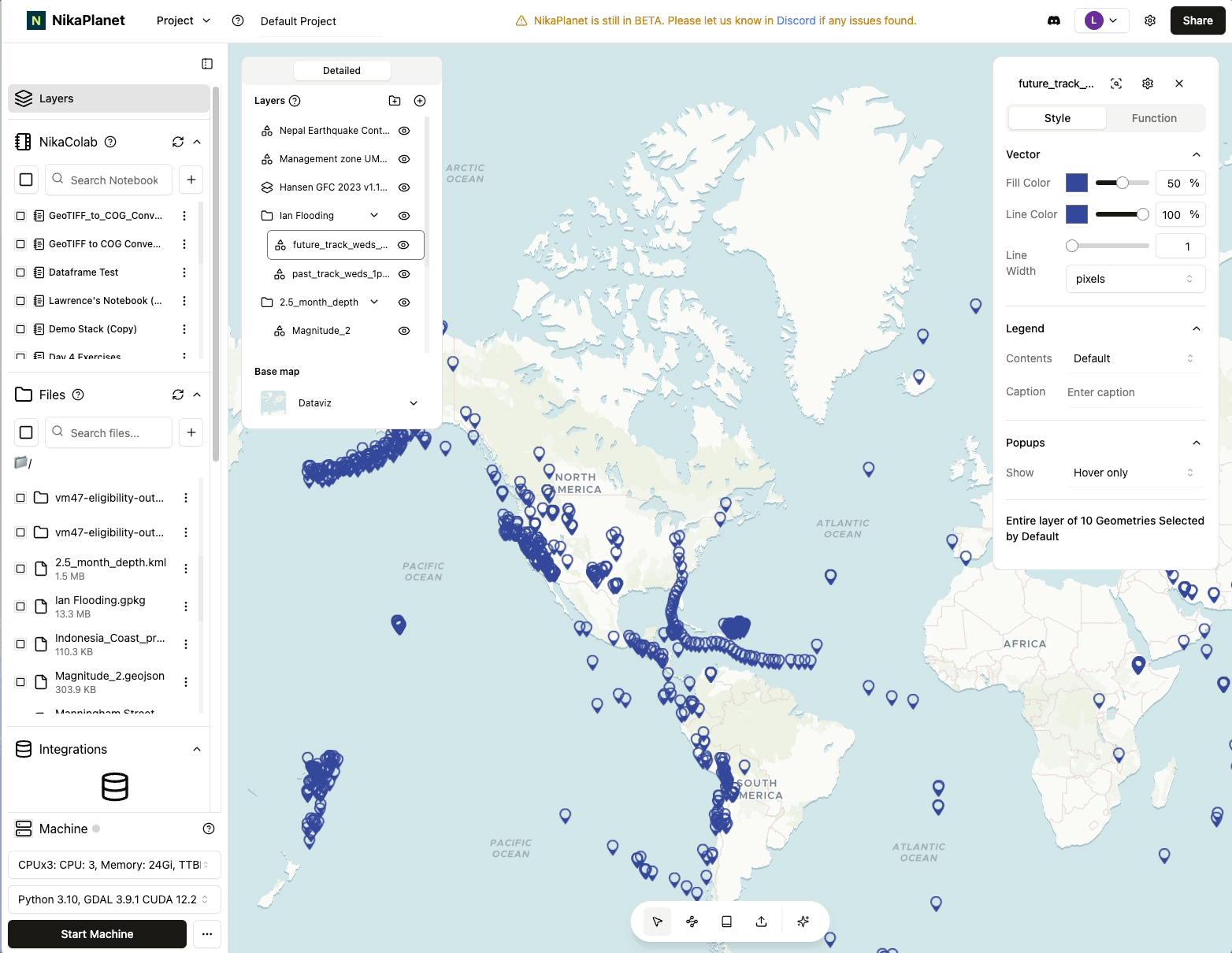
Task: Select the Detailed view tab
Action: (x=342, y=71)
